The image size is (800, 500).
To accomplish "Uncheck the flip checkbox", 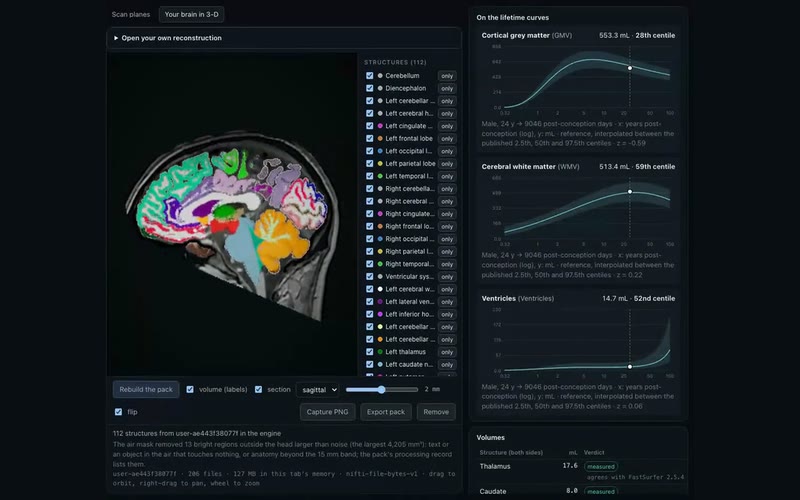I will click(x=118, y=412).
